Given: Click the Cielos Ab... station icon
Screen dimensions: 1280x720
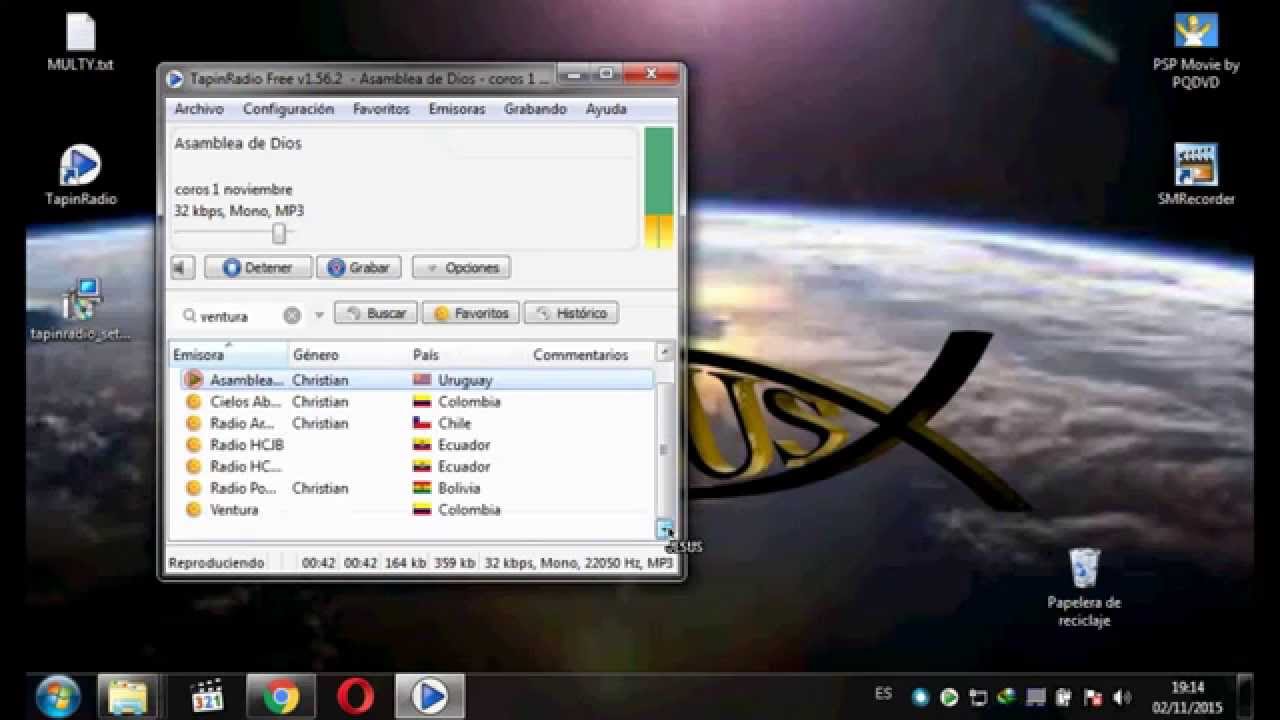Looking at the screenshot, I should [x=194, y=402].
